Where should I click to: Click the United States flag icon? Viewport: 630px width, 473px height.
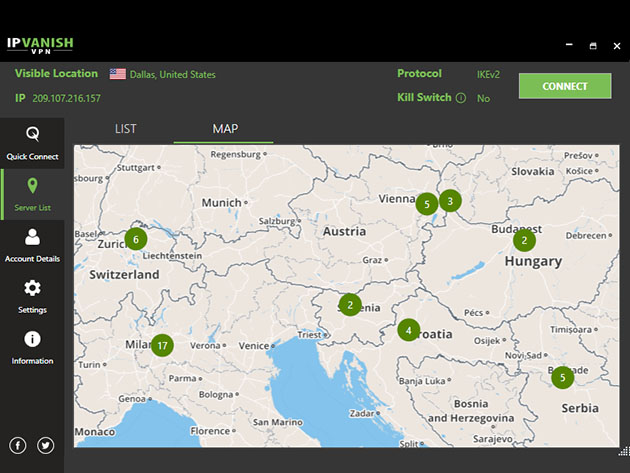point(117,74)
